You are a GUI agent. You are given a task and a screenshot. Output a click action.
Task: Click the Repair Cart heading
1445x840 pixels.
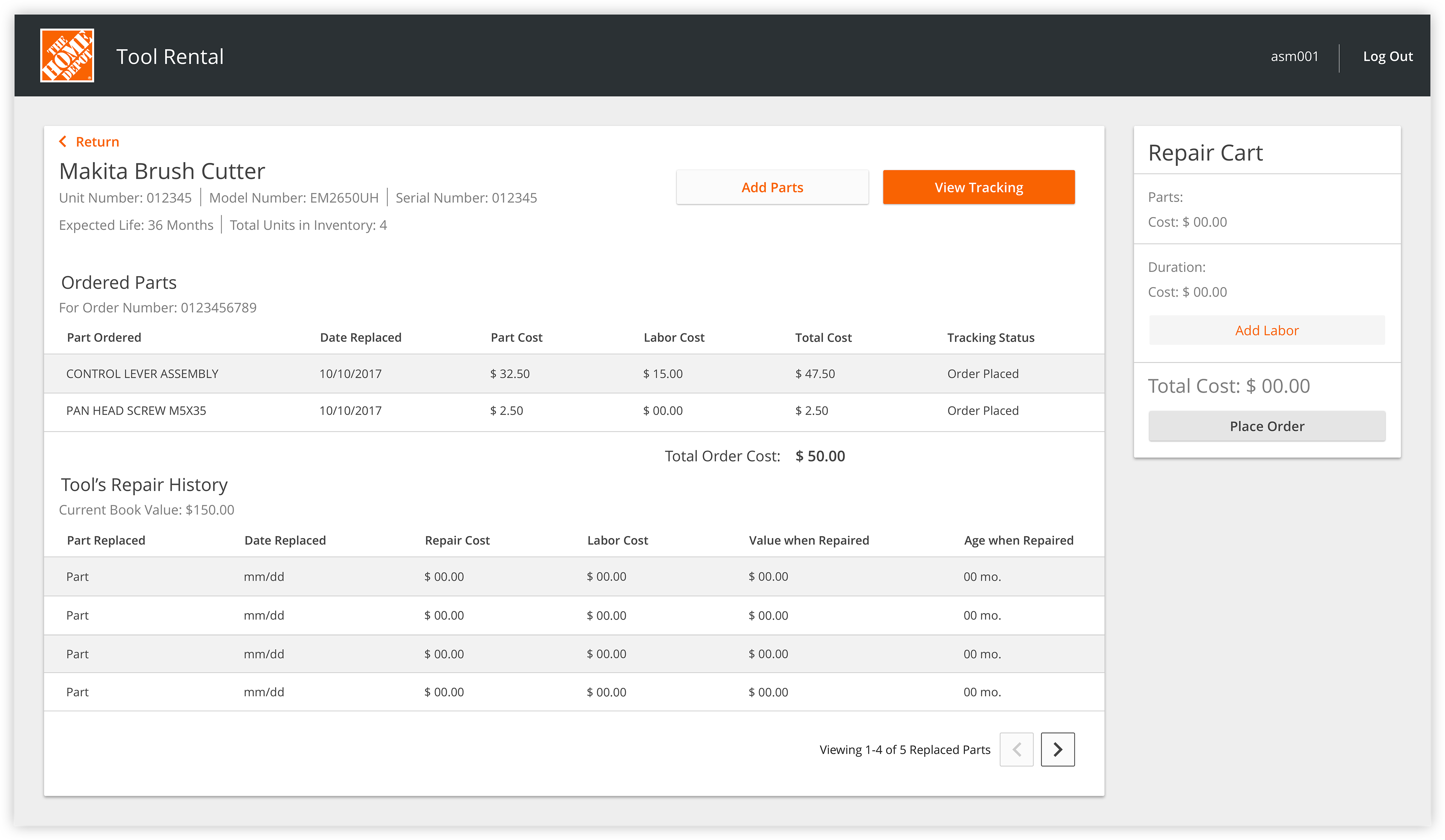1205,152
